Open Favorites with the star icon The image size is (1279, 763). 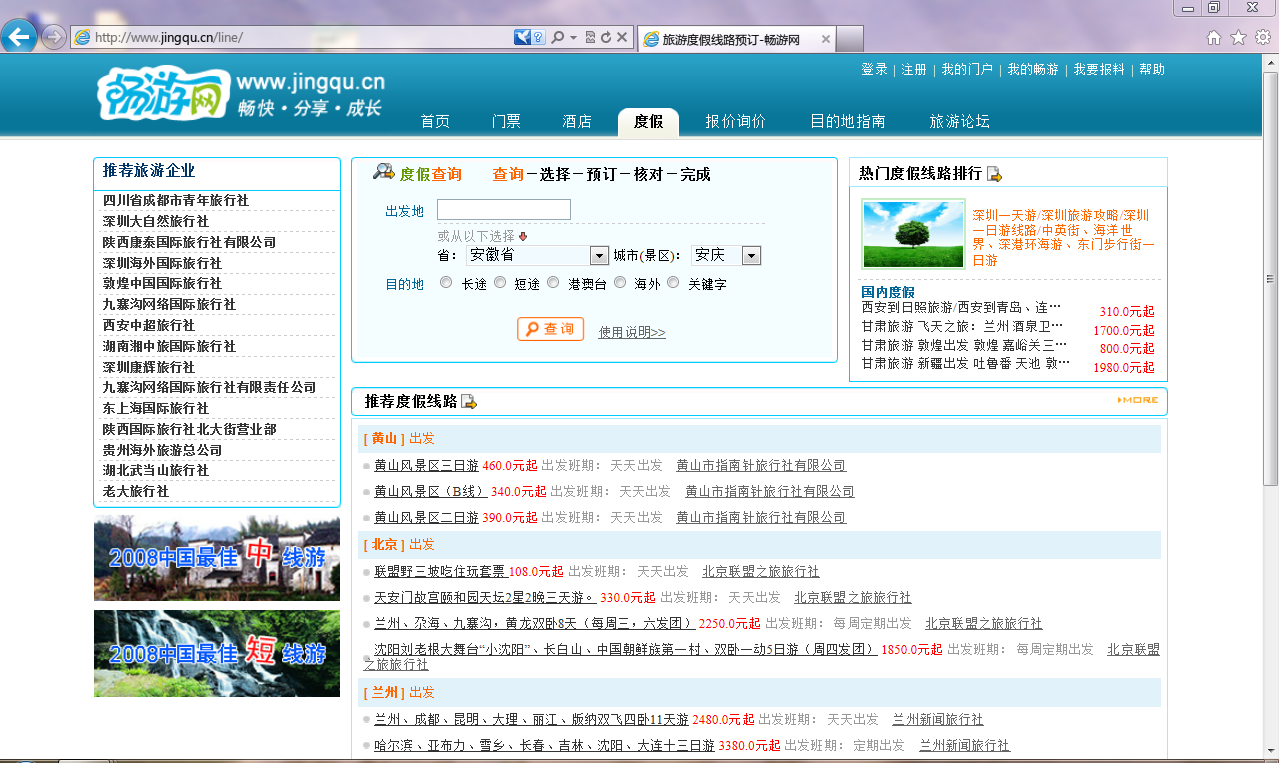pyautogui.click(x=1238, y=37)
